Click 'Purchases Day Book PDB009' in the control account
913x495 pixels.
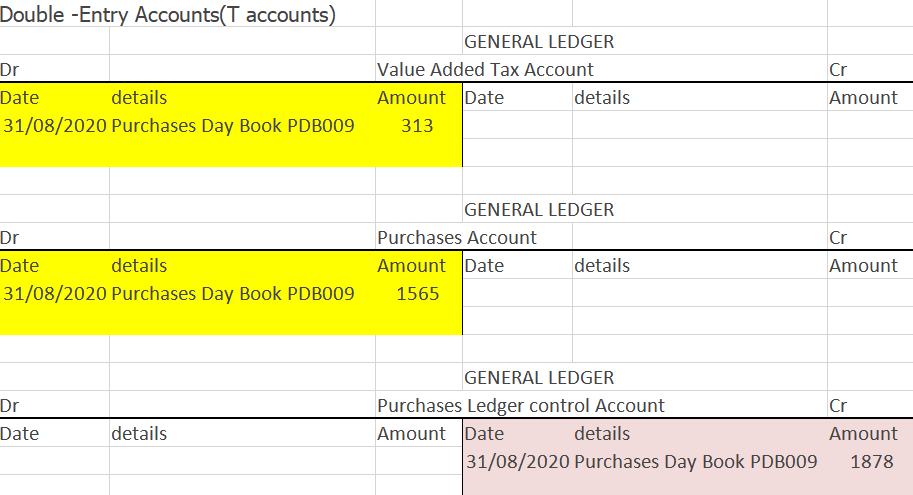[696, 462]
